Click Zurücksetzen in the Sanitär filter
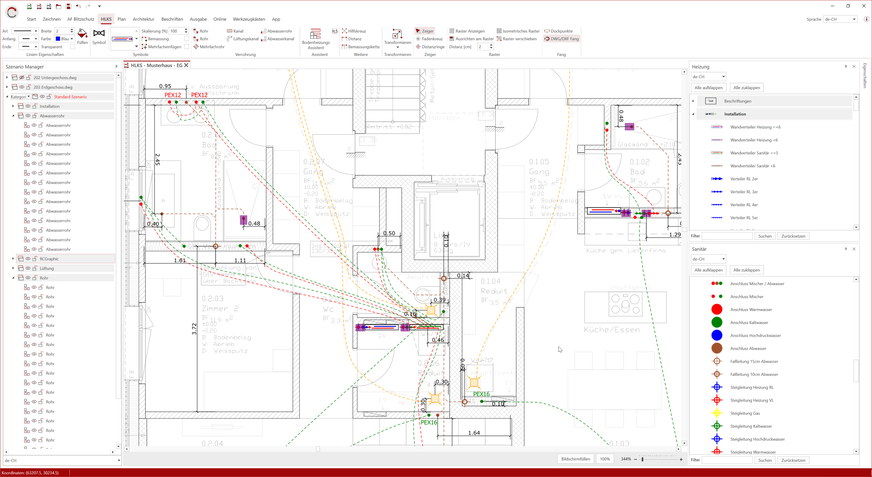The image size is (872, 477). coord(793,460)
